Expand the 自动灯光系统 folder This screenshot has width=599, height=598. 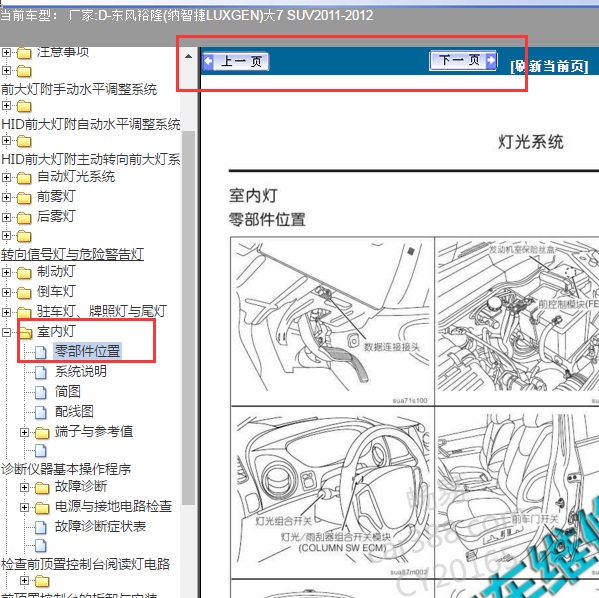(6, 177)
